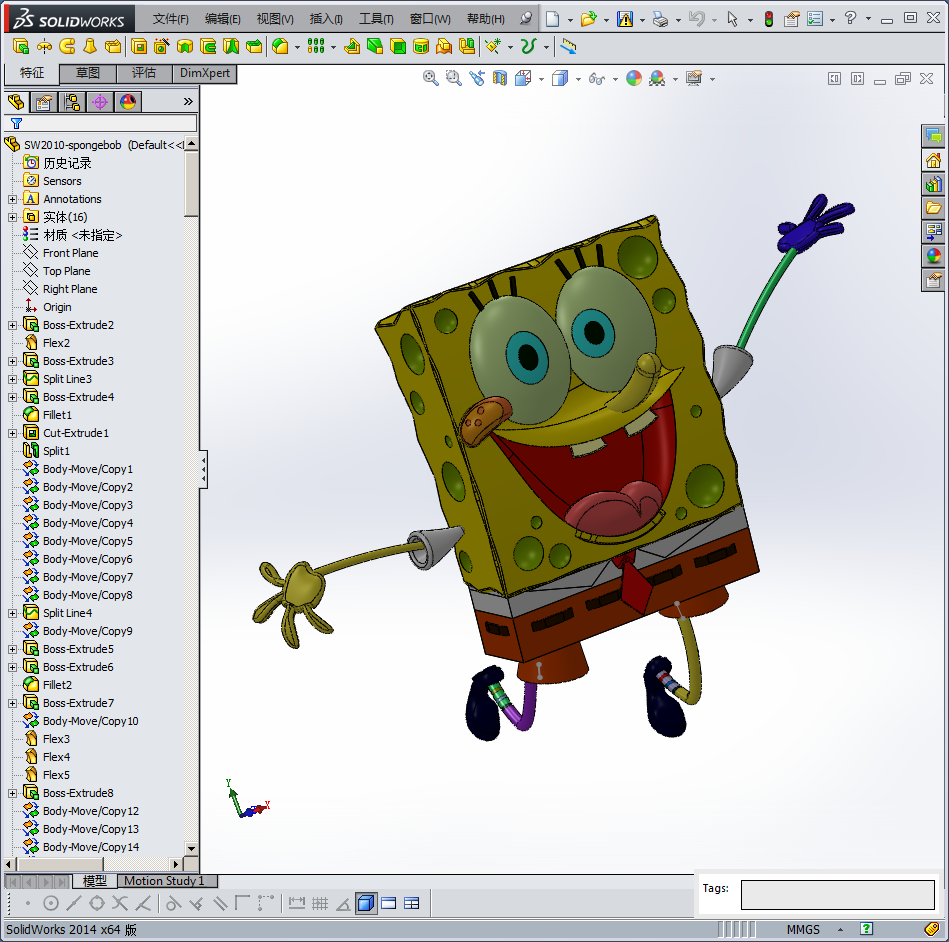Click the Print icon
Viewport: 949px width, 942px height.
(660, 19)
